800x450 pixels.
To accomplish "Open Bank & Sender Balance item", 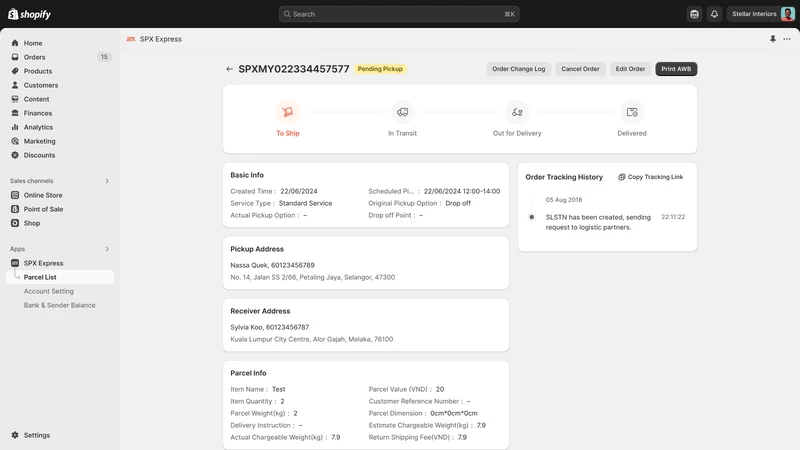I will [59, 305].
